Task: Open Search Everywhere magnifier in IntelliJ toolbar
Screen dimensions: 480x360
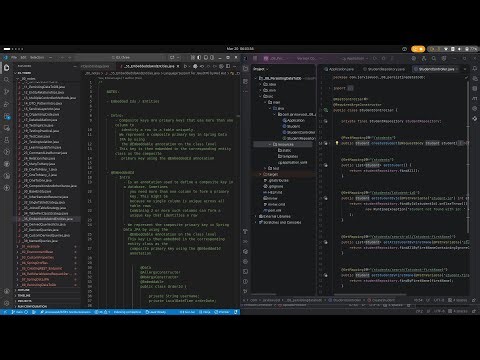Action: [x=434, y=58]
